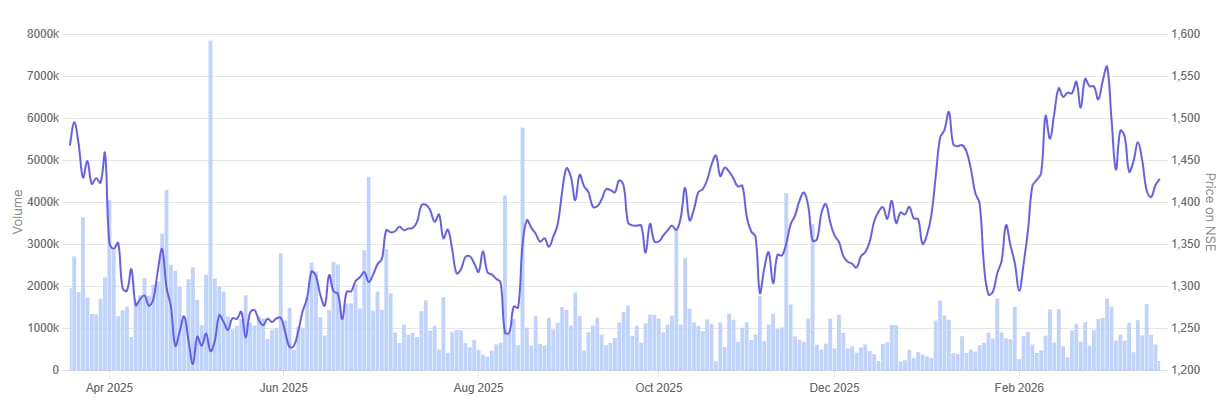Select the Aug 2025 date label
1227x415 pixels.
478,386
